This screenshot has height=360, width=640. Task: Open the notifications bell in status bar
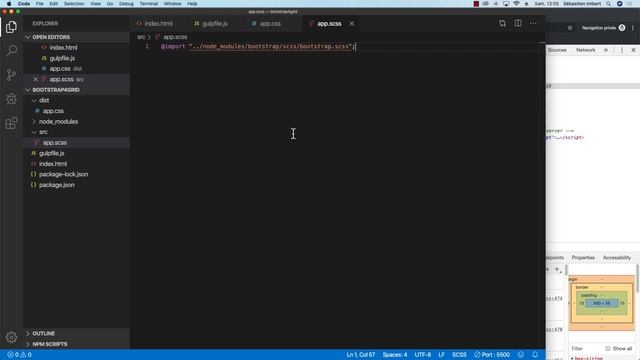point(535,355)
